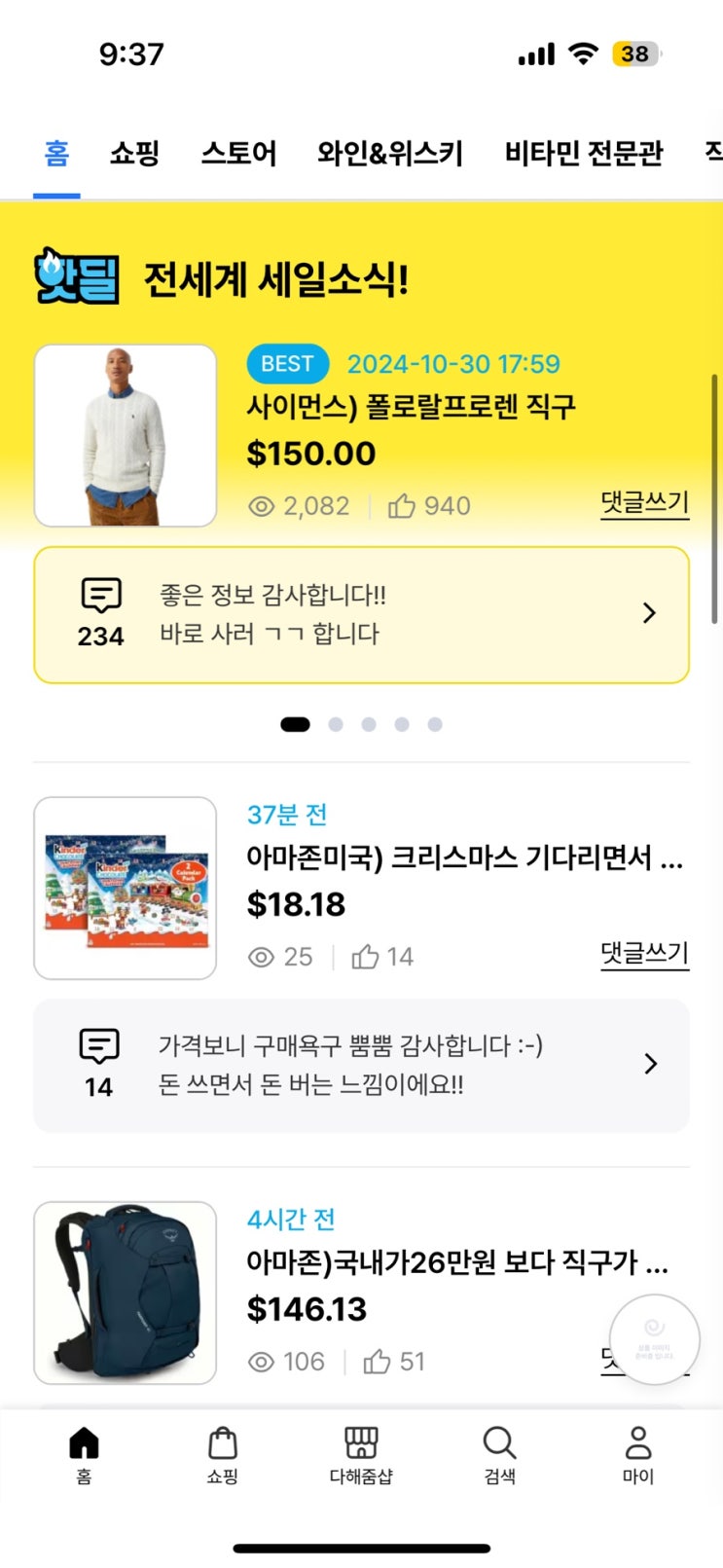Tap thumbs-up icon on Polo Ralph Lauren deal

point(402,506)
